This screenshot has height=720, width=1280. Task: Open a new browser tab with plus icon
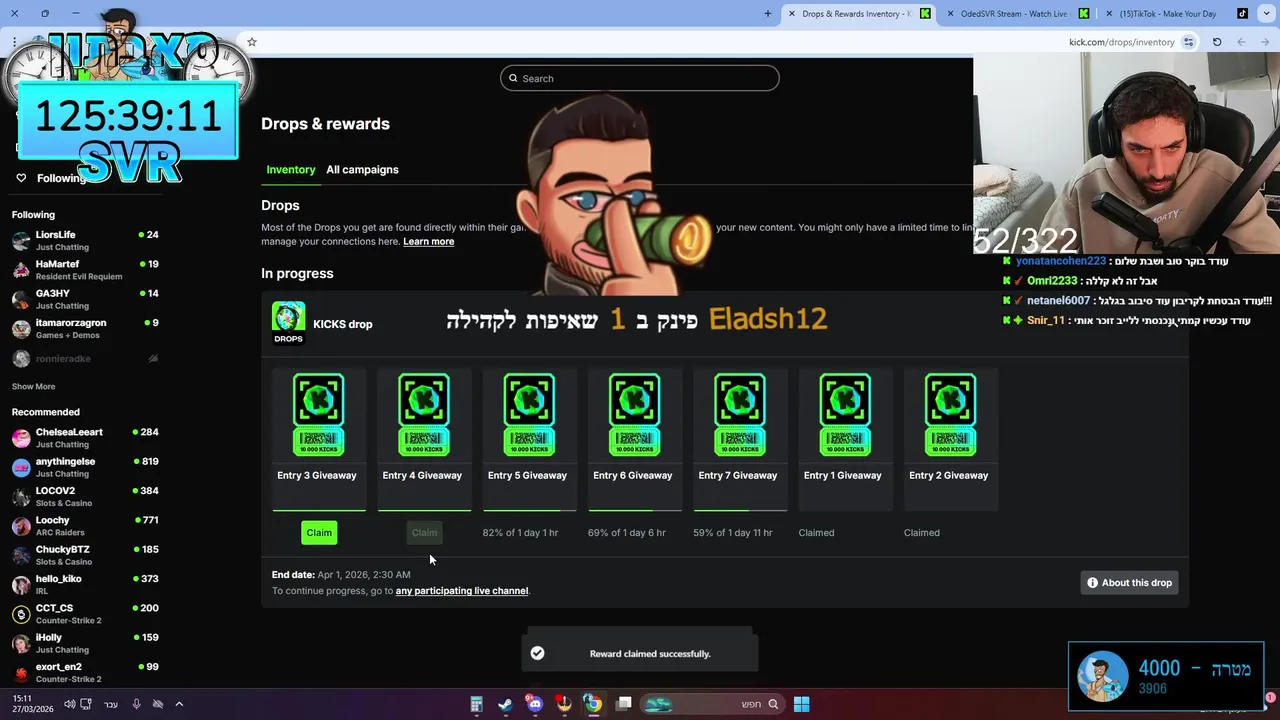(x=768, y=14)
